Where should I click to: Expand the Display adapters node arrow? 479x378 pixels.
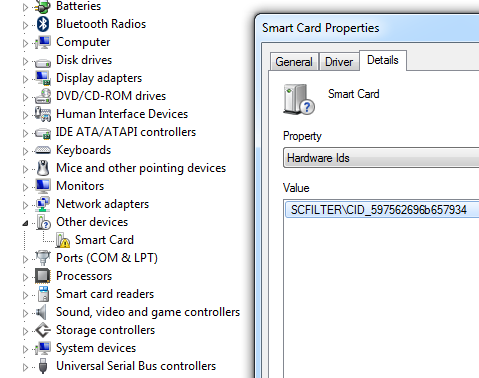[25, 79]
